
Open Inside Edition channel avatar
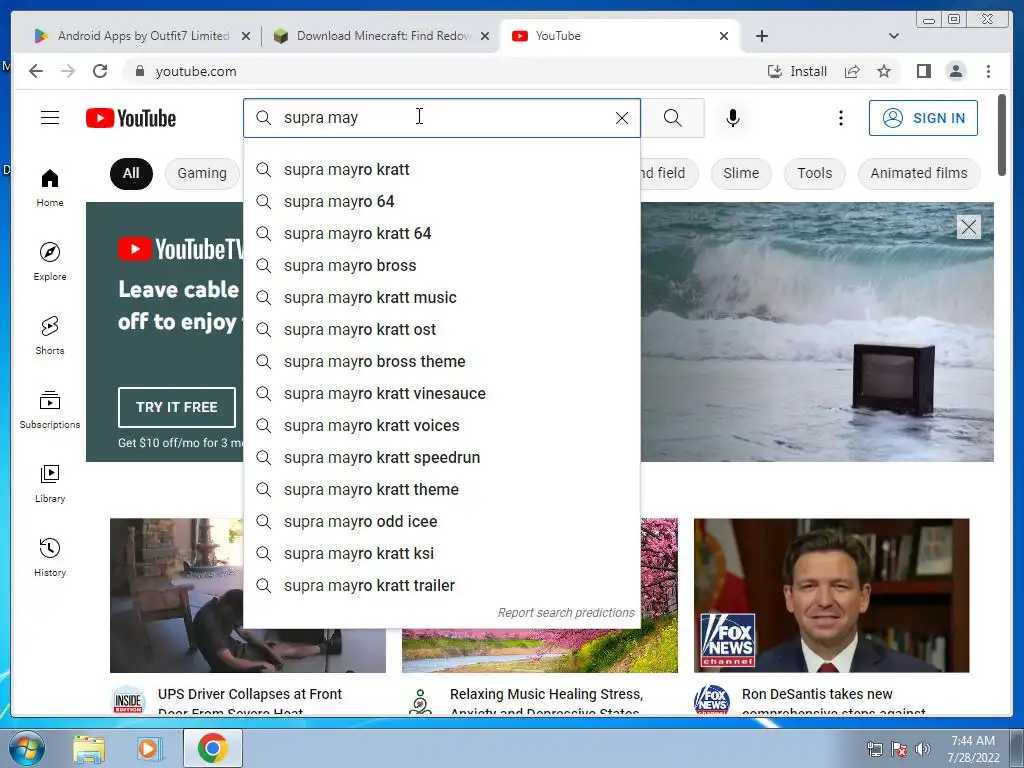click(x=129, y=701)
